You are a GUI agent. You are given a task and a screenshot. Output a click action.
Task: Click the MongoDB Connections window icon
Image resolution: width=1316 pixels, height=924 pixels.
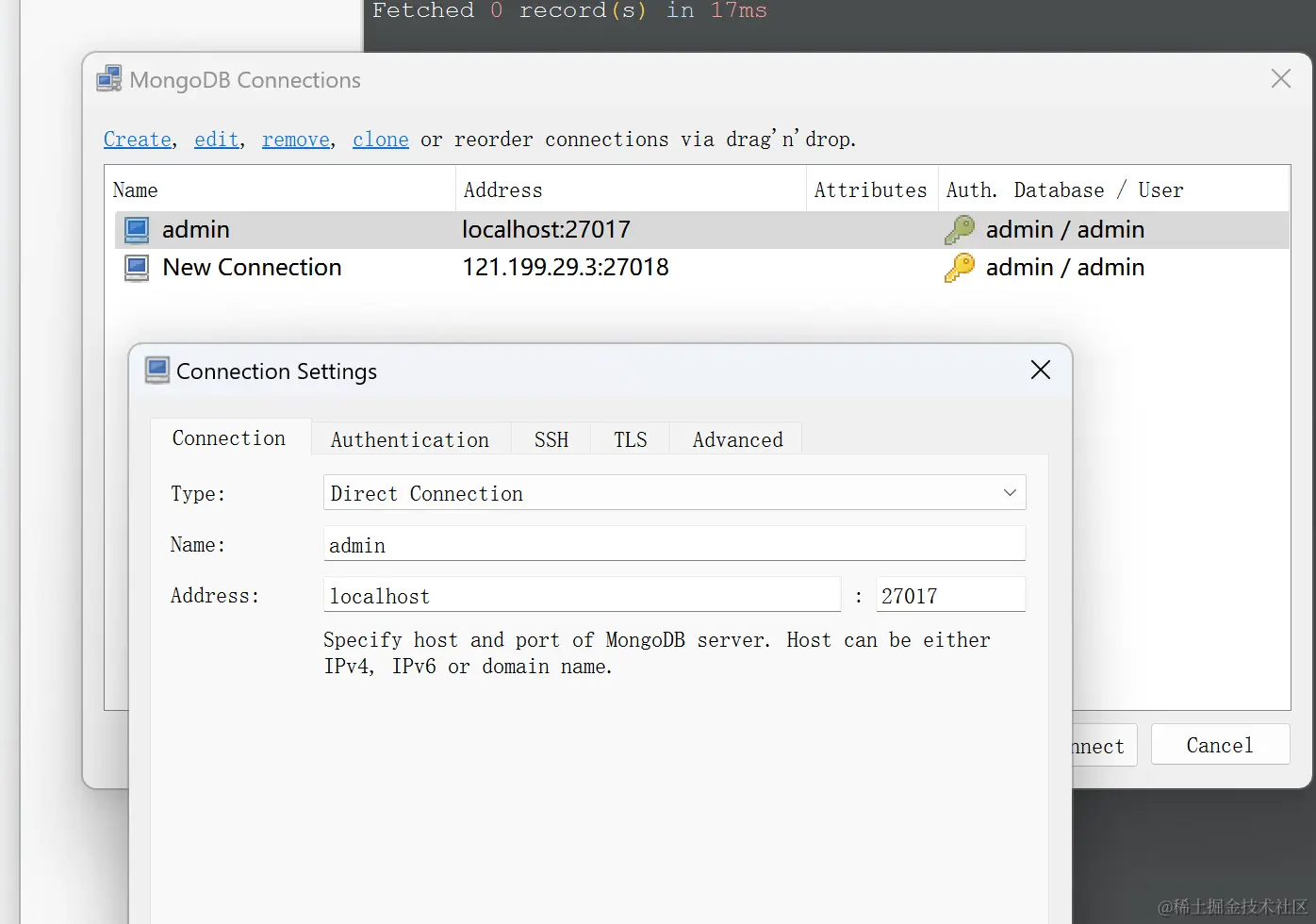pos(109,79)
